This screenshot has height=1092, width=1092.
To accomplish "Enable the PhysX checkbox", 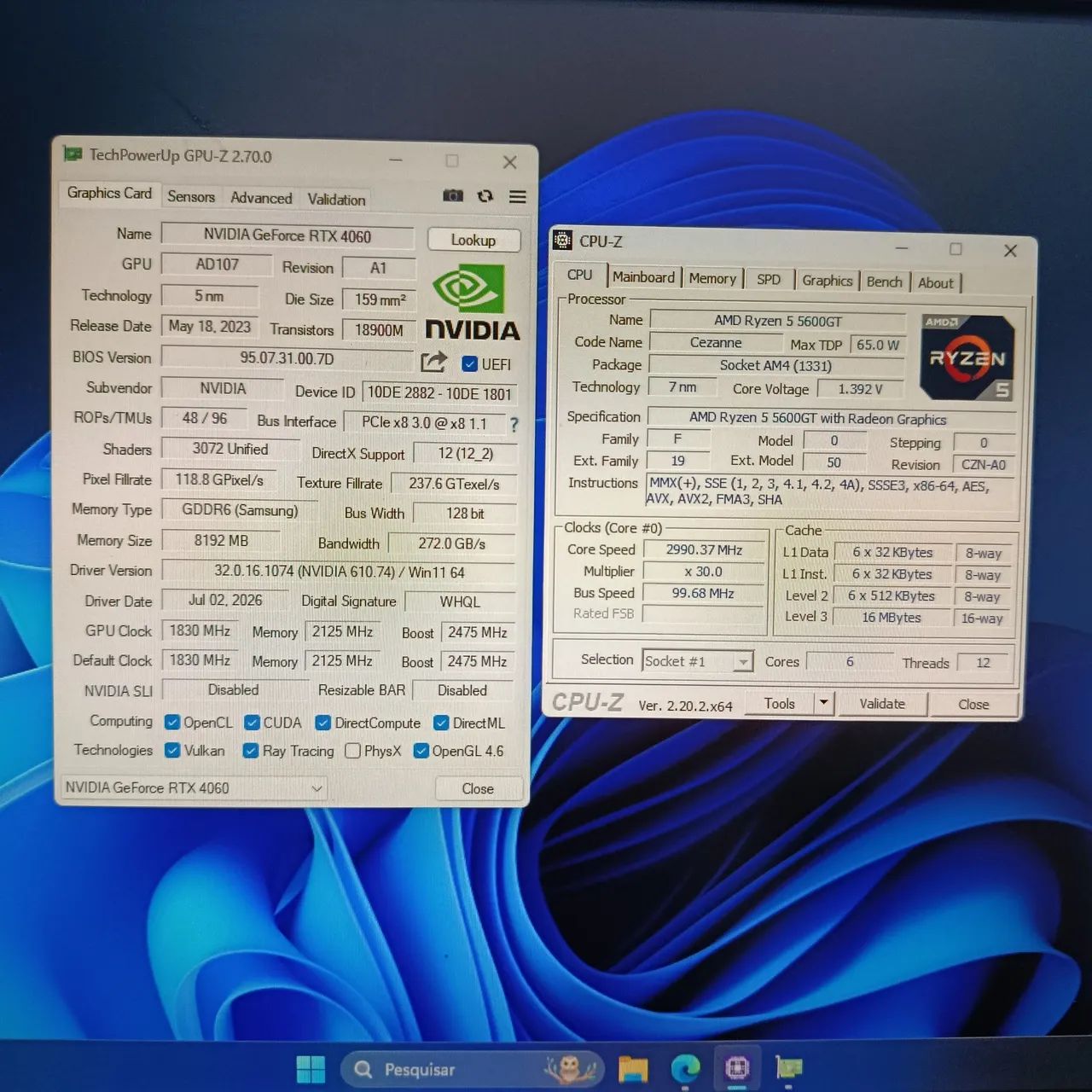I will click(x=352, y=751).
